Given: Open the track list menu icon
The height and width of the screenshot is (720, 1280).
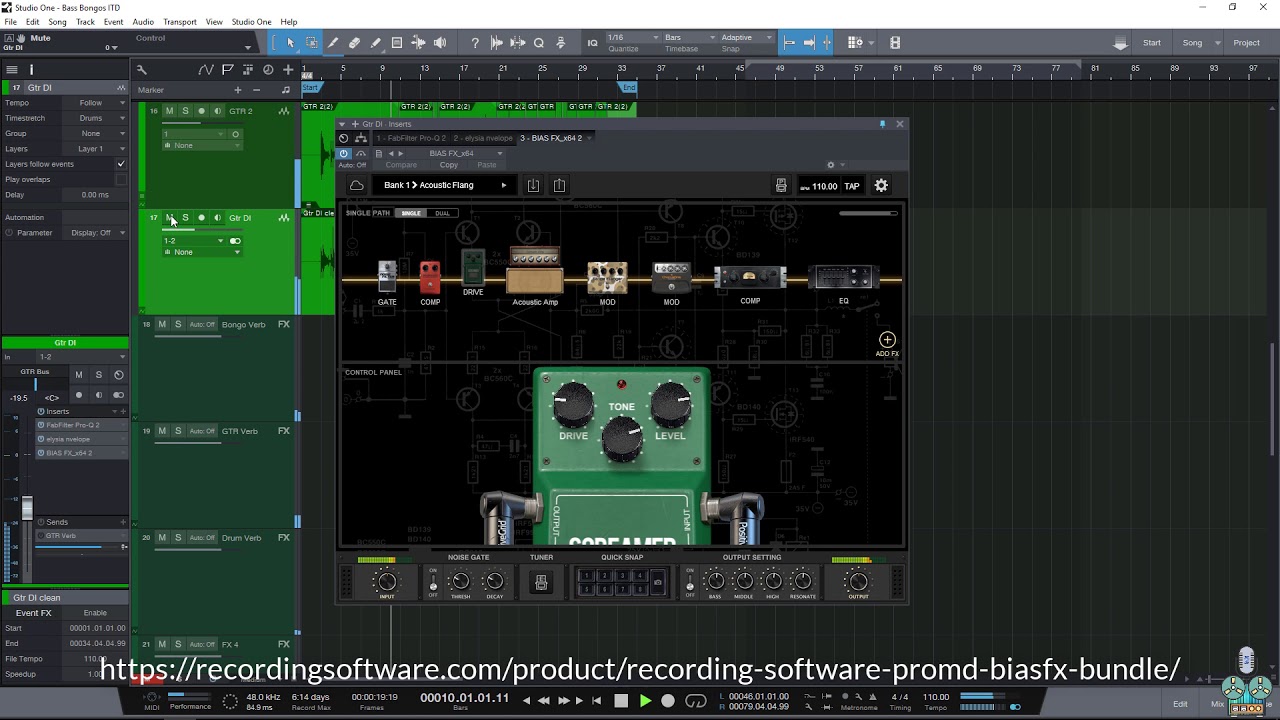Looking at the screenshot, I should click(x=12, y=69).
